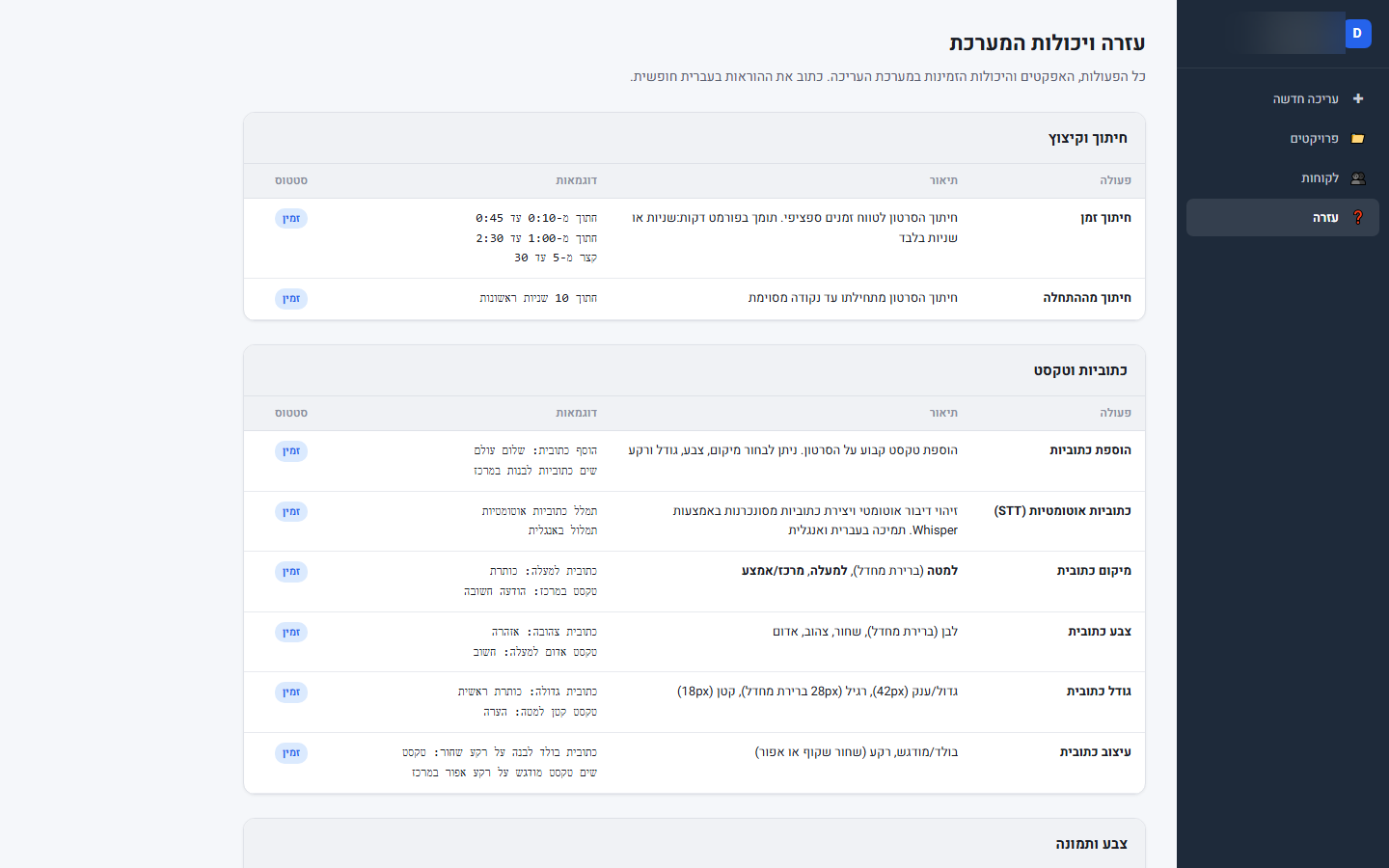Click the סטטוס column header in חיתוך וקיצוץ table
Screen dimensions: 1389x868
coord(291,180)
